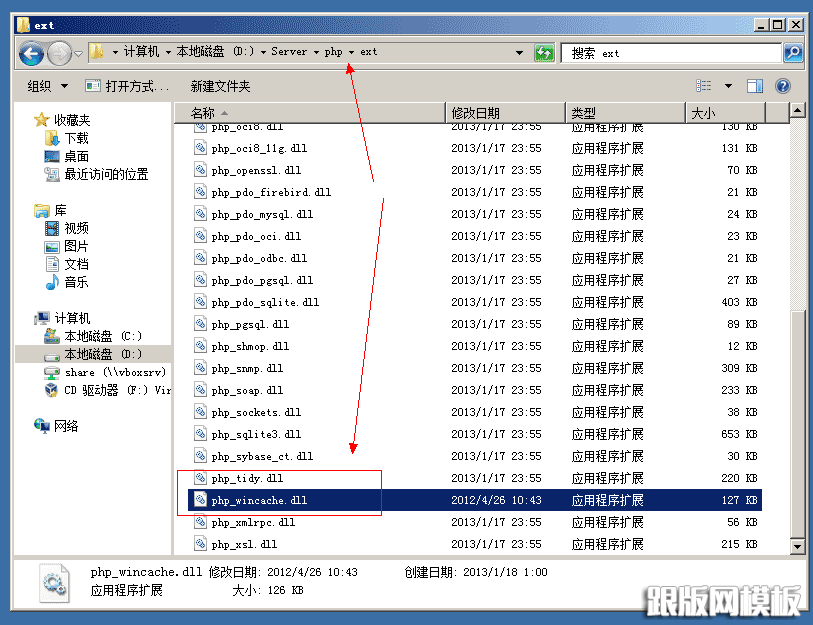This screenshot has height=625, width=813.
Task: Sort by the 名称 column header
Action: point(310,113)
